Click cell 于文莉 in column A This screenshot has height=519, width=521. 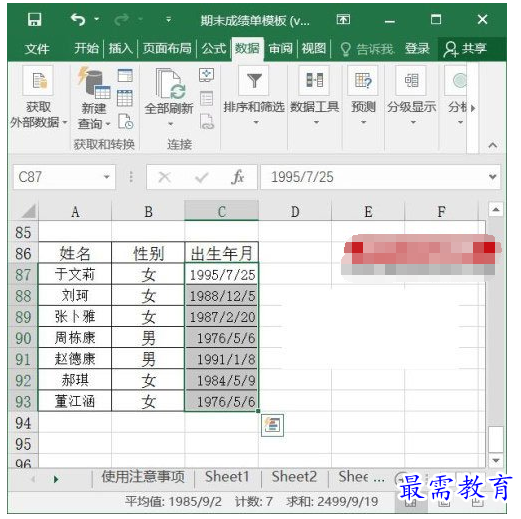75,274
